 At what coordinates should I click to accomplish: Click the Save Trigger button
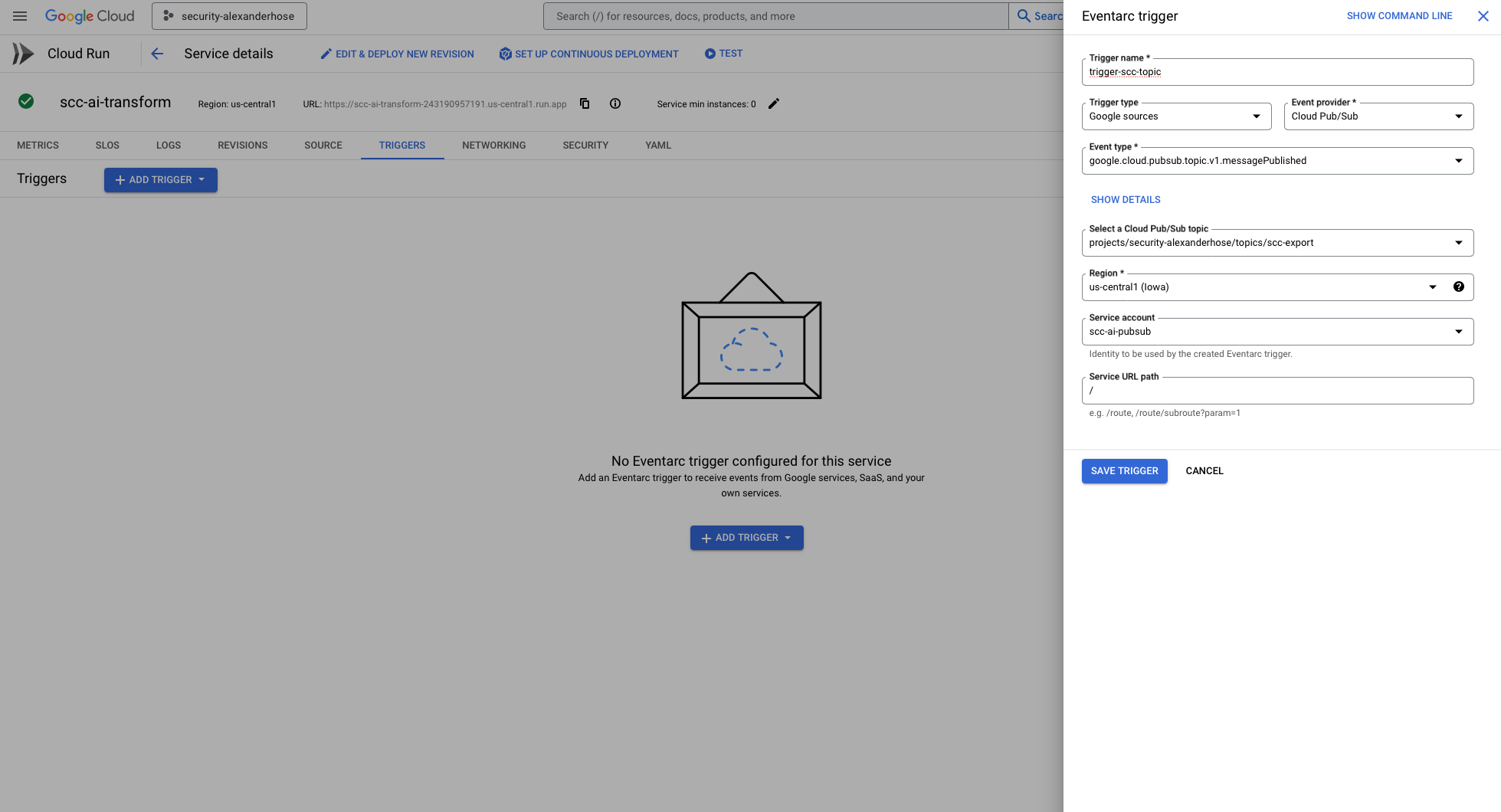(1124, 471)
